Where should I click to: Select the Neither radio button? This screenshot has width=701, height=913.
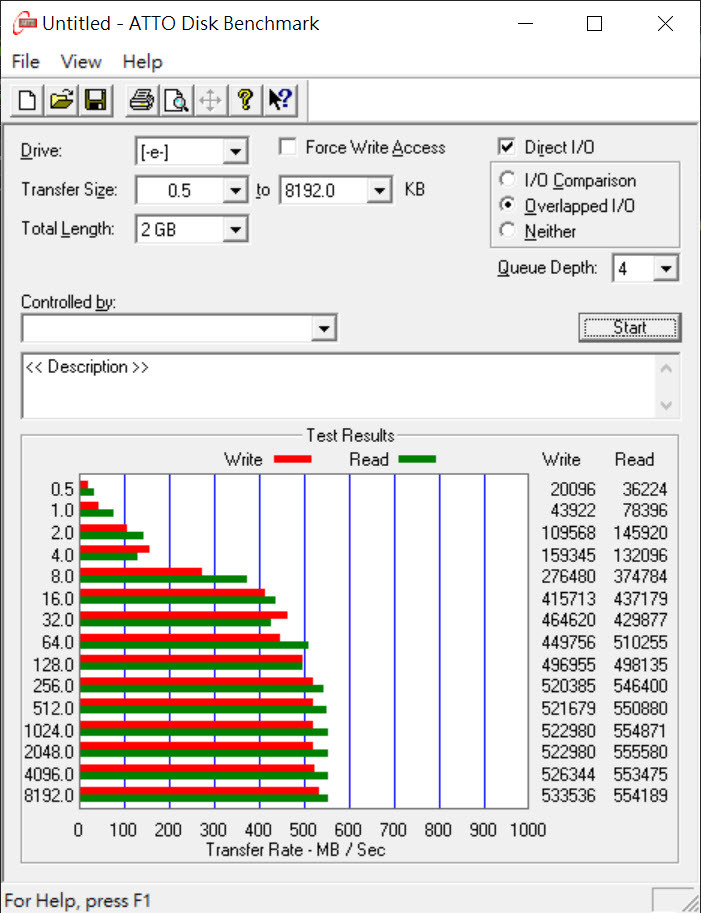coord(507,231)
